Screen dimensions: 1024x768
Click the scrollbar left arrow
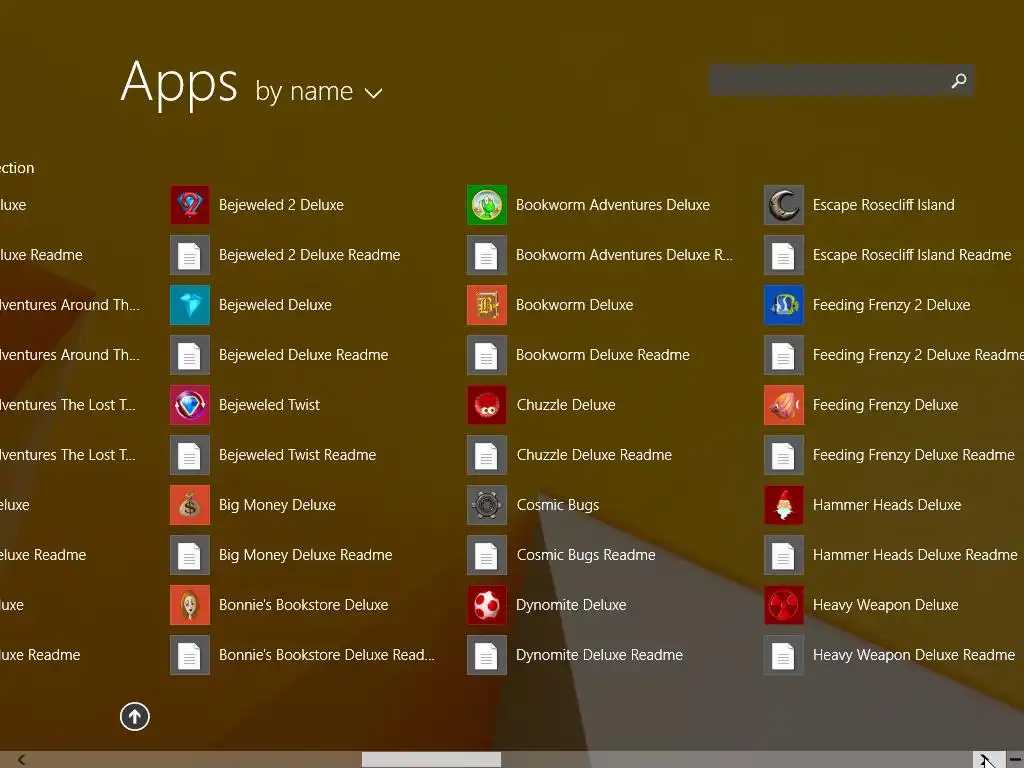[22, 760]
